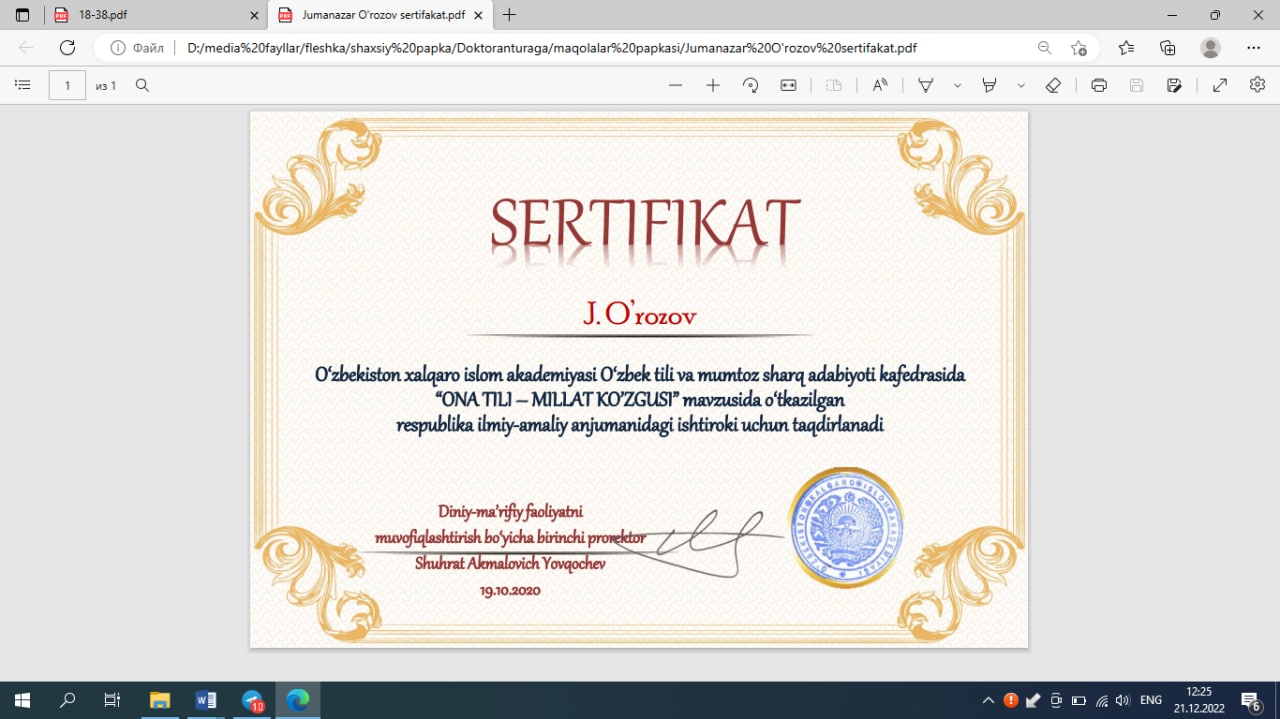Screen dimensions: 1280x719
Task: Print the certificate PDF
Action: click(x=1099, y=86)
